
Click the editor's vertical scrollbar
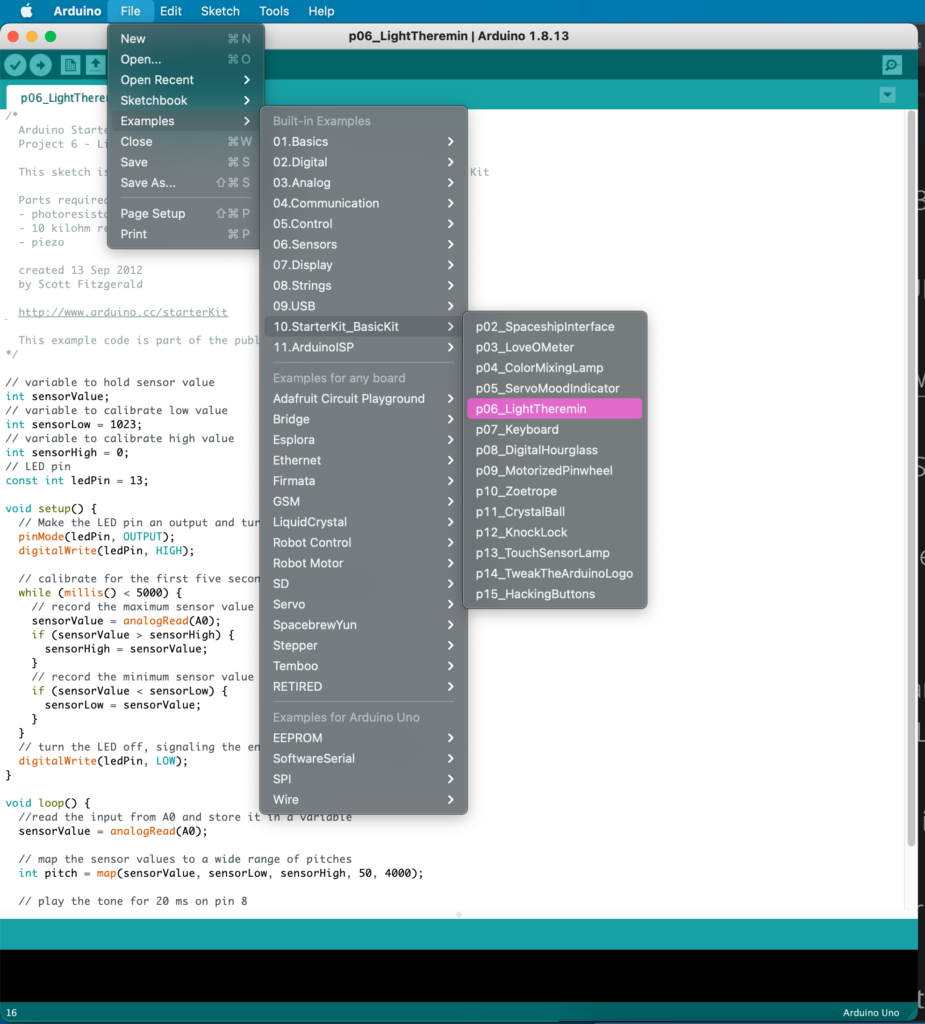click(x=911, y=480)
